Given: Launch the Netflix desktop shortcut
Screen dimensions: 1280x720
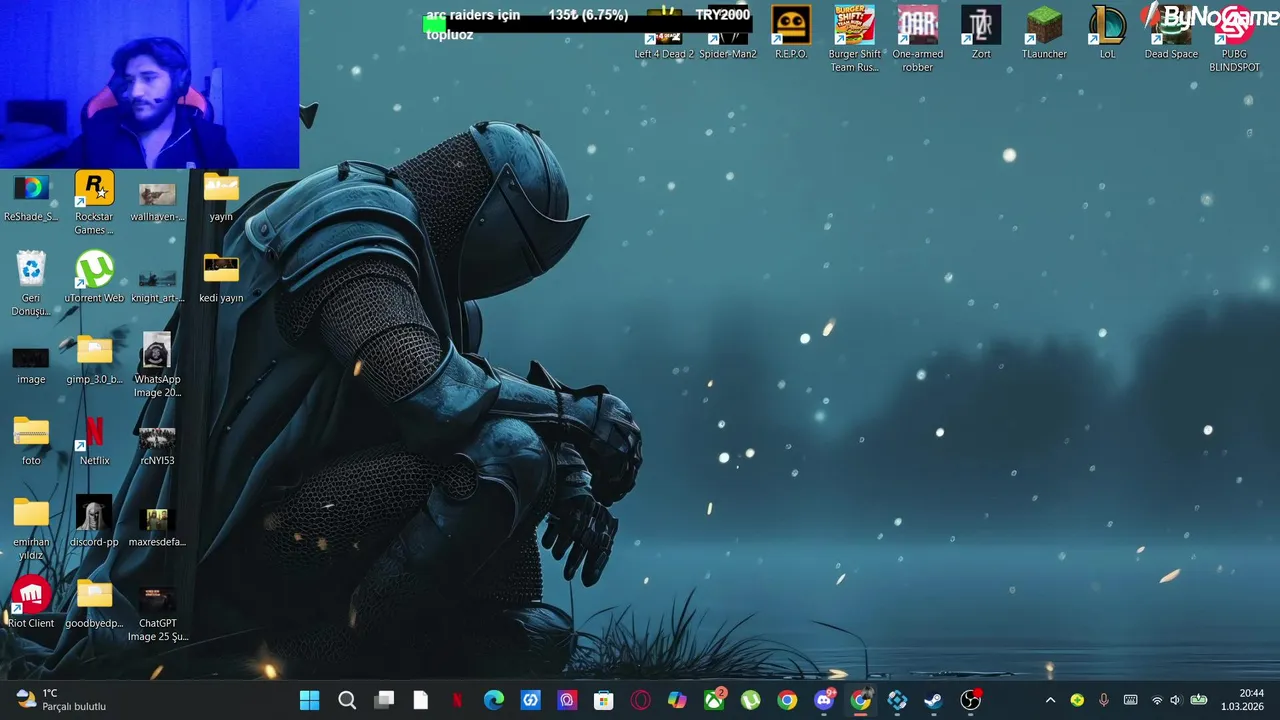Looking at the screenshot, I should 94,441.
